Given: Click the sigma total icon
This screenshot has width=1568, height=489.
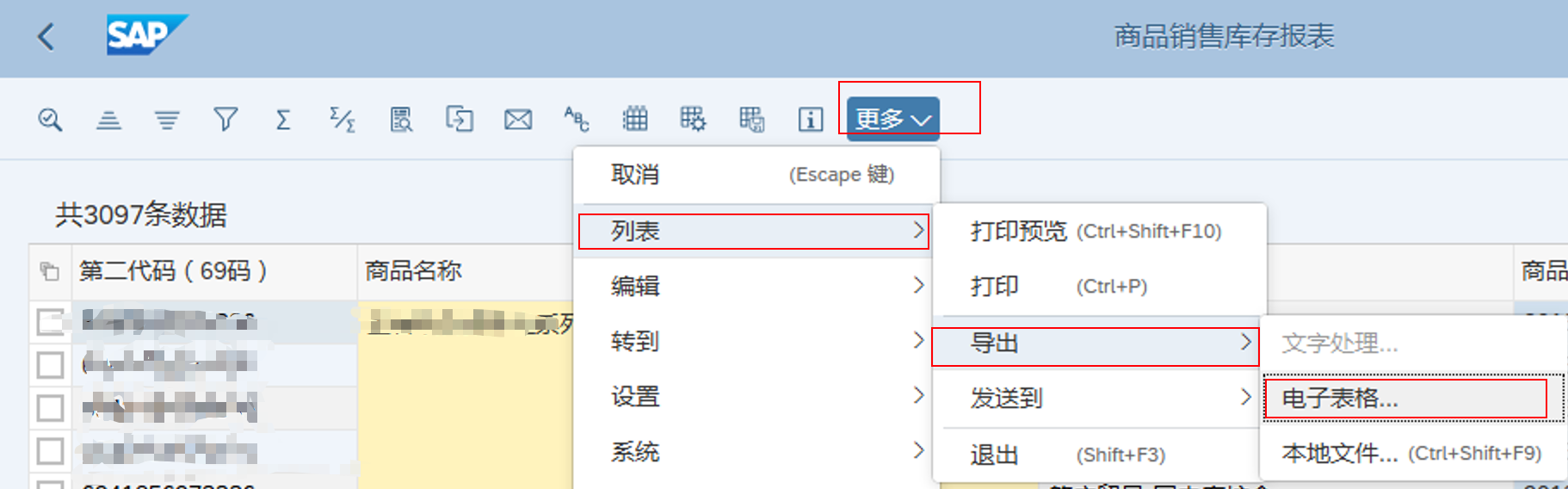Looking at the screenshot, I should point(283,119).
